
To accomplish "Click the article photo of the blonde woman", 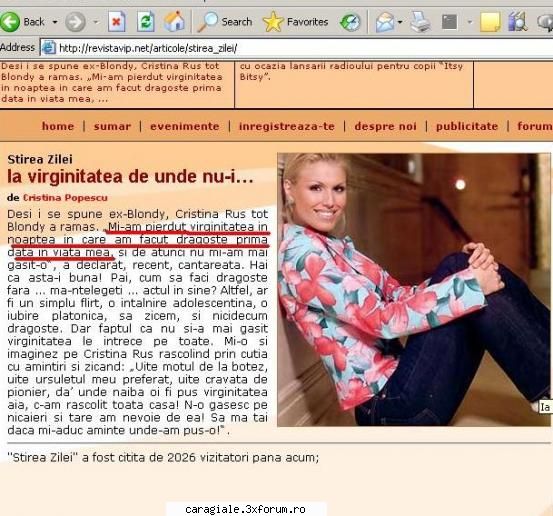I will tap(414, 290).
